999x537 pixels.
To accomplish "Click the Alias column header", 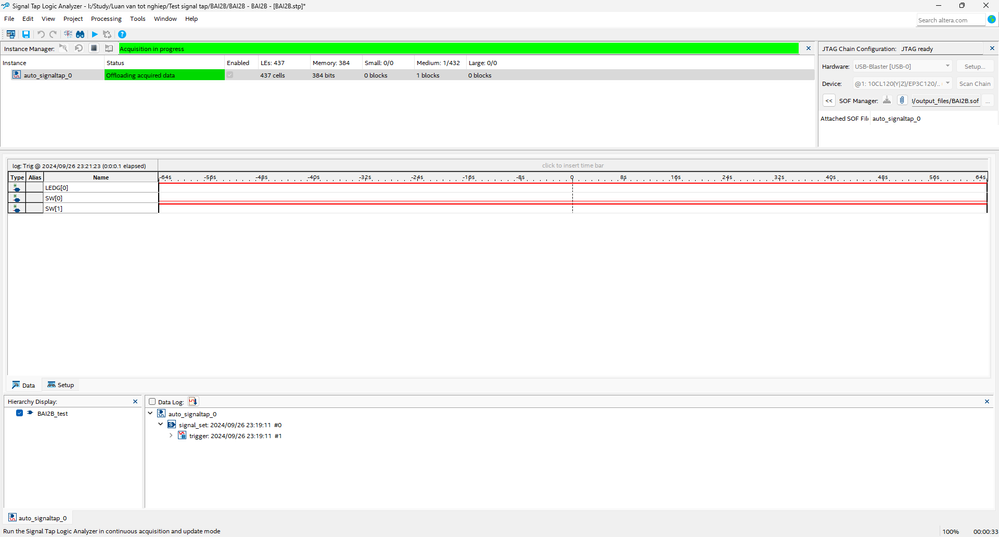I will tap(34, 178).
